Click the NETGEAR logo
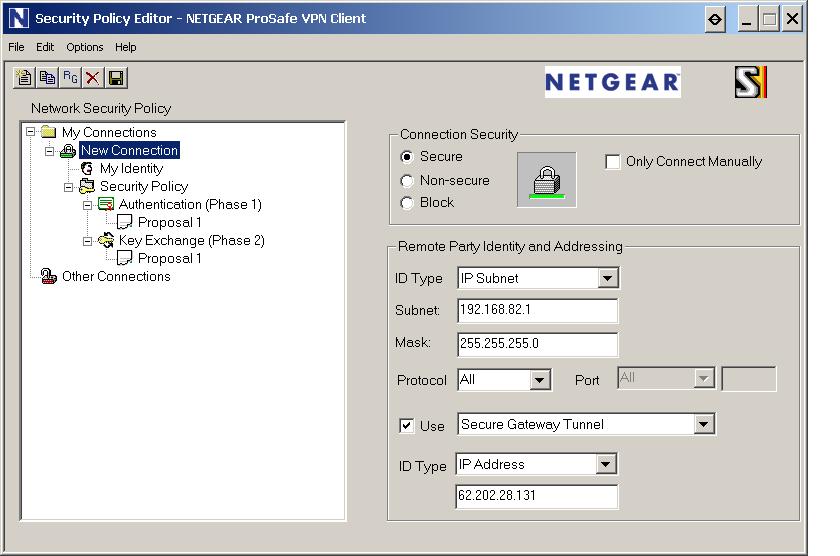Image resolution: width=840 pixels, height=556 pixels. (x=612, y=82)
